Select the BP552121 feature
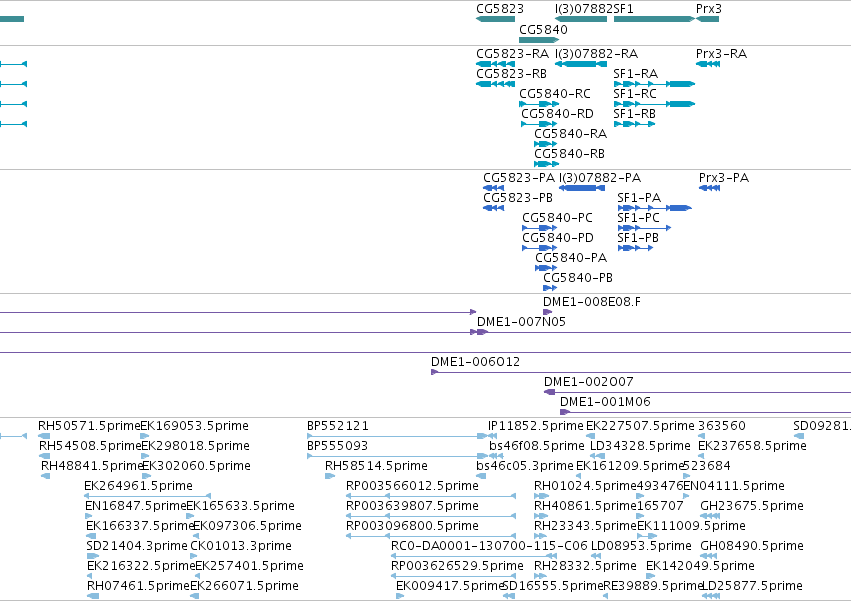Image resolution: width=851 pixels, height=601 pixels. click(397, 436)
